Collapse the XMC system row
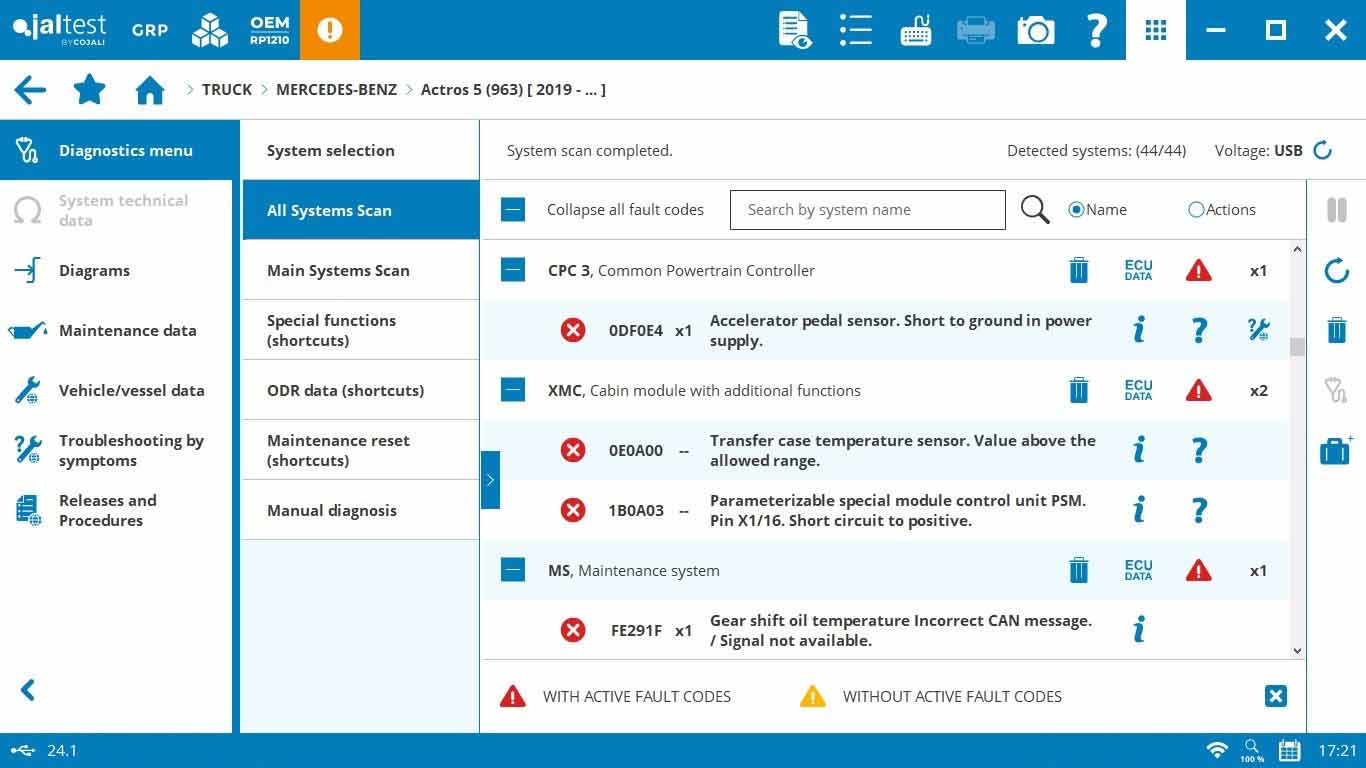 (x=513, y=390)
